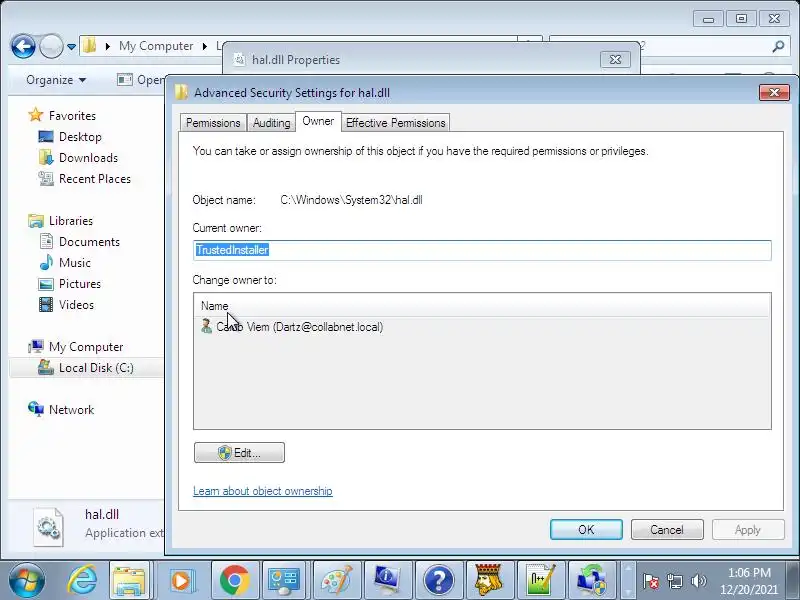Click the volume speaker tray icon

click(x=698, y=581)
